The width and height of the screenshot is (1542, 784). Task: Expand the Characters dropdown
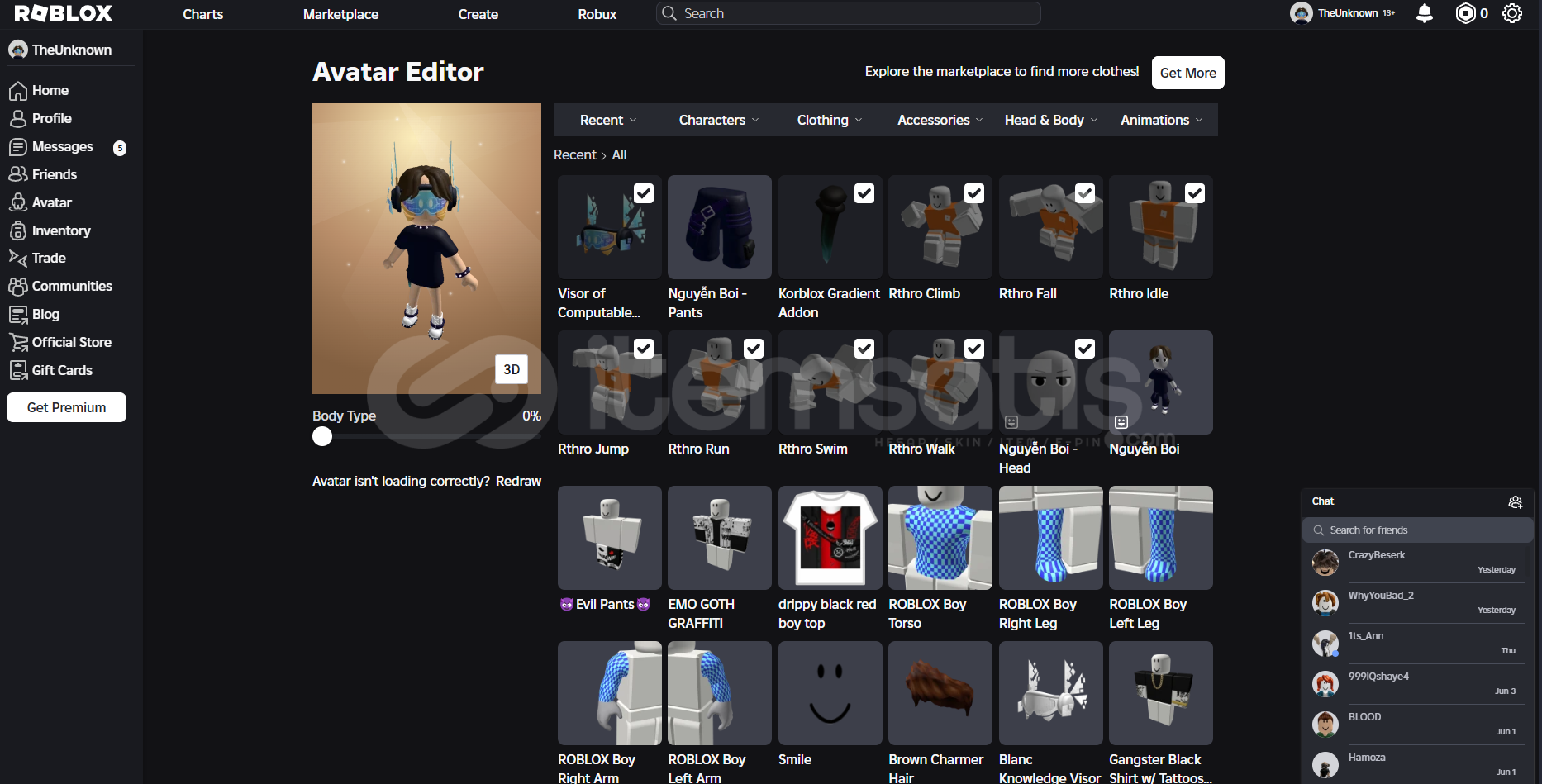[718, 120]
